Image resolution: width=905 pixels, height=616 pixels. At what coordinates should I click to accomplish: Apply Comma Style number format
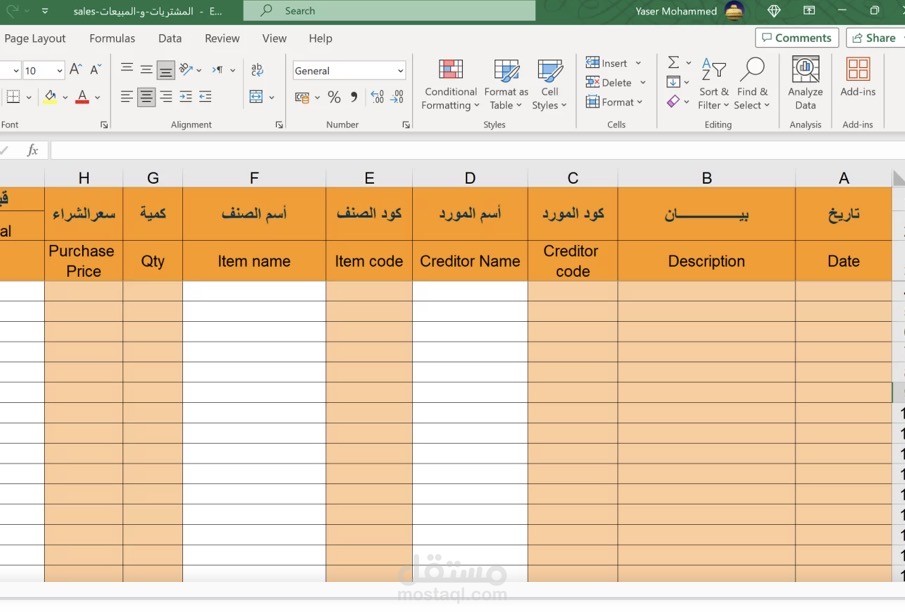[354, 97]
